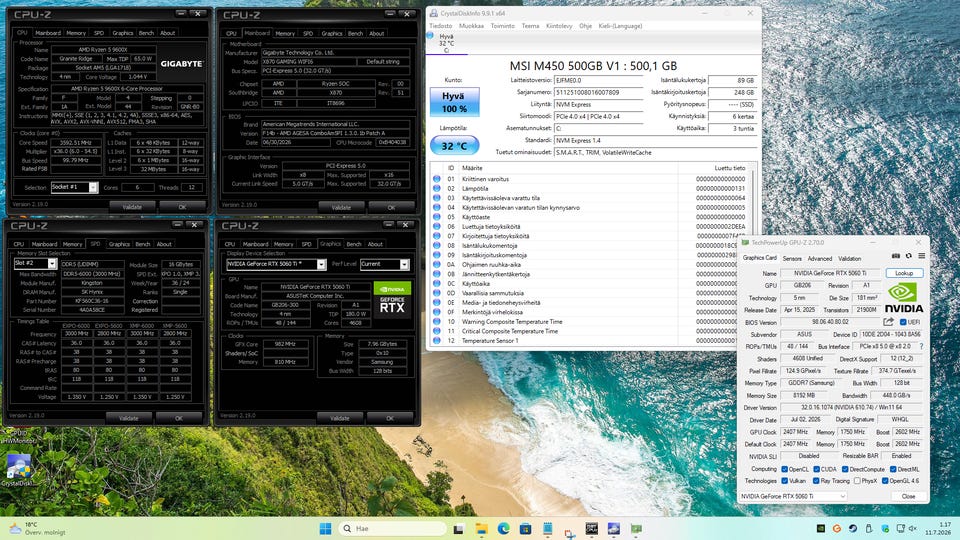Open the GPU-Z hamburger menu
960x540 pixels.
click(921, 256)
